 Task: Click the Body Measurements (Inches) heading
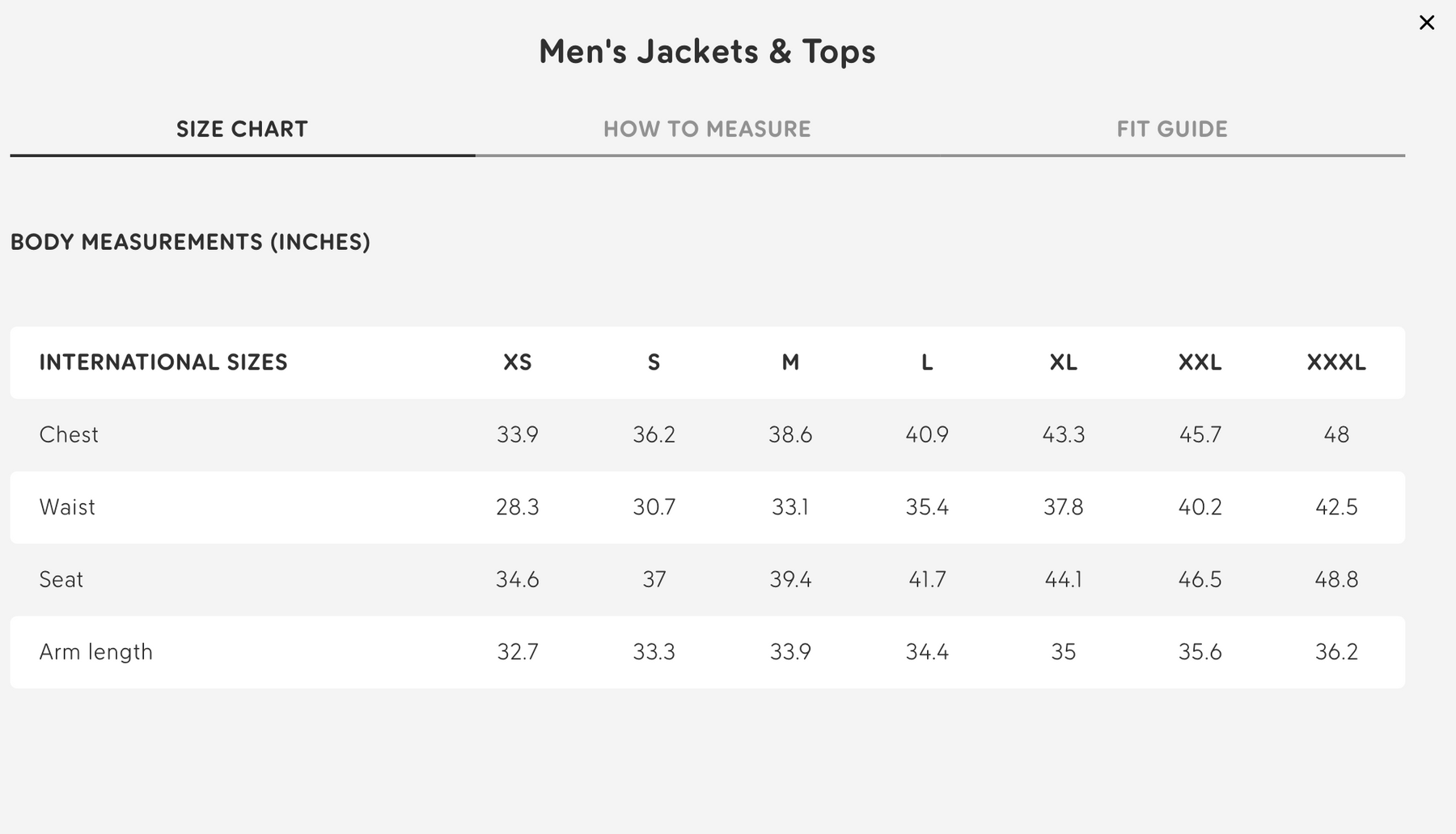(x=190, y=242)
